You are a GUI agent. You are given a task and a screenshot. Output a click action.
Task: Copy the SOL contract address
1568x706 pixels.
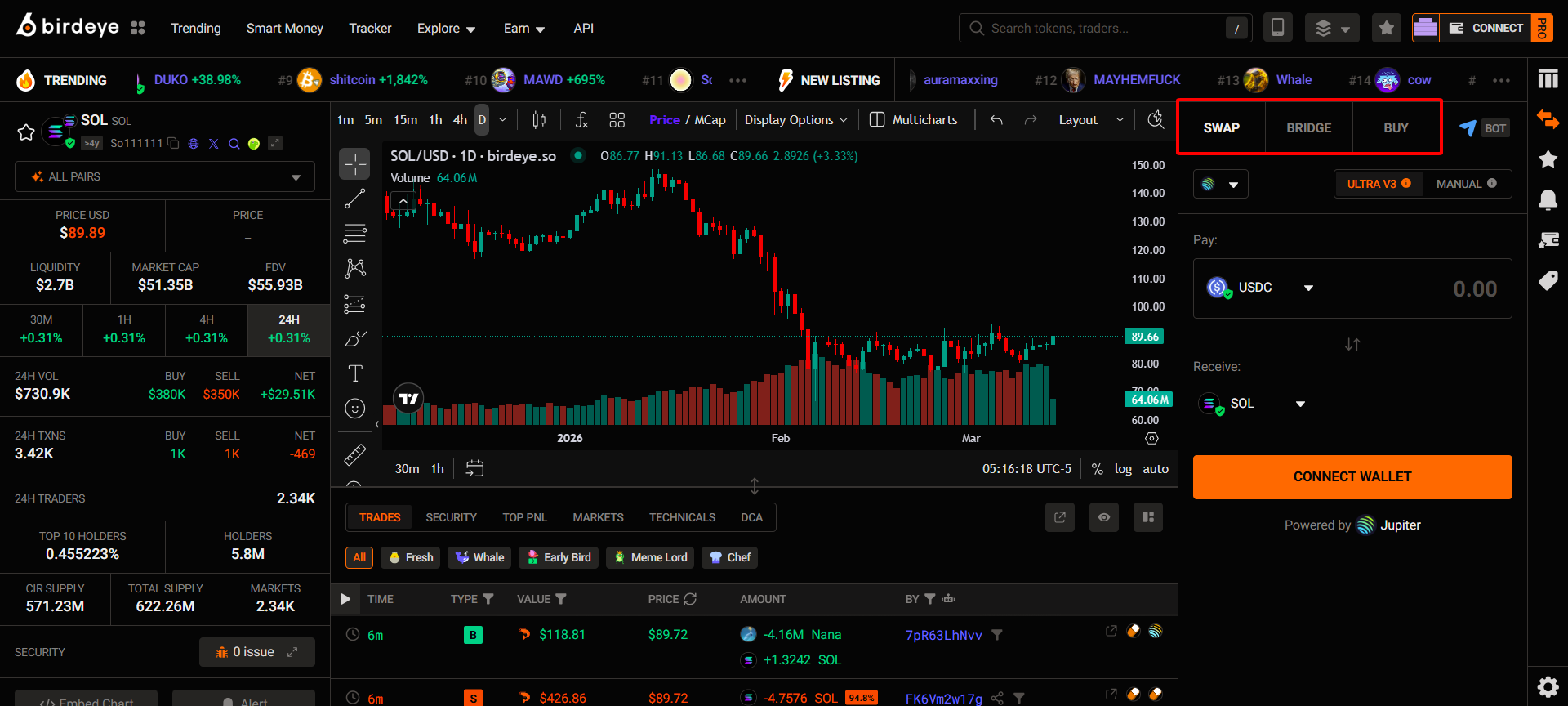[x=173, y=143]
